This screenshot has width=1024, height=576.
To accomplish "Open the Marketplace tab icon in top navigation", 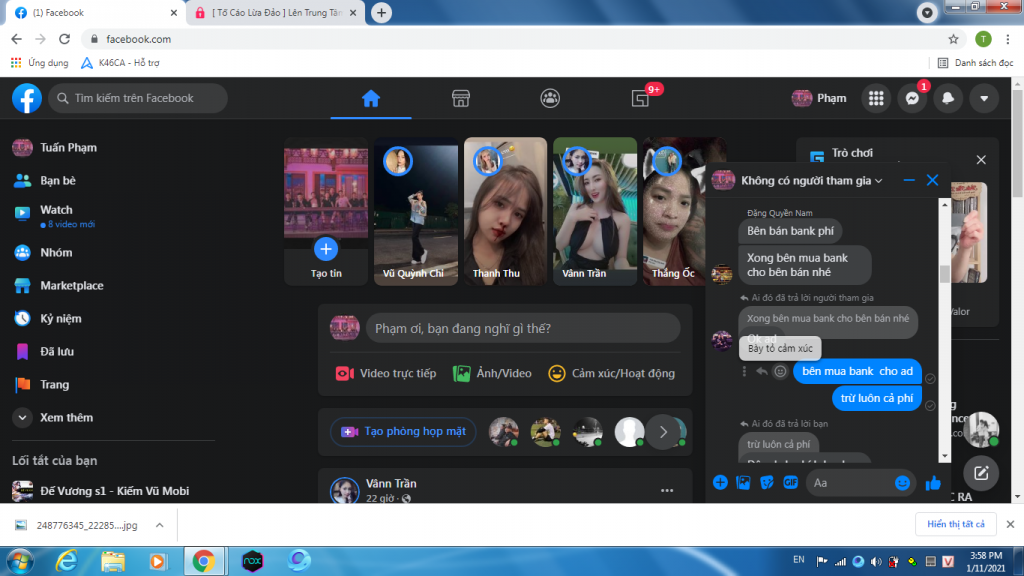I will [x=460, y=98].
